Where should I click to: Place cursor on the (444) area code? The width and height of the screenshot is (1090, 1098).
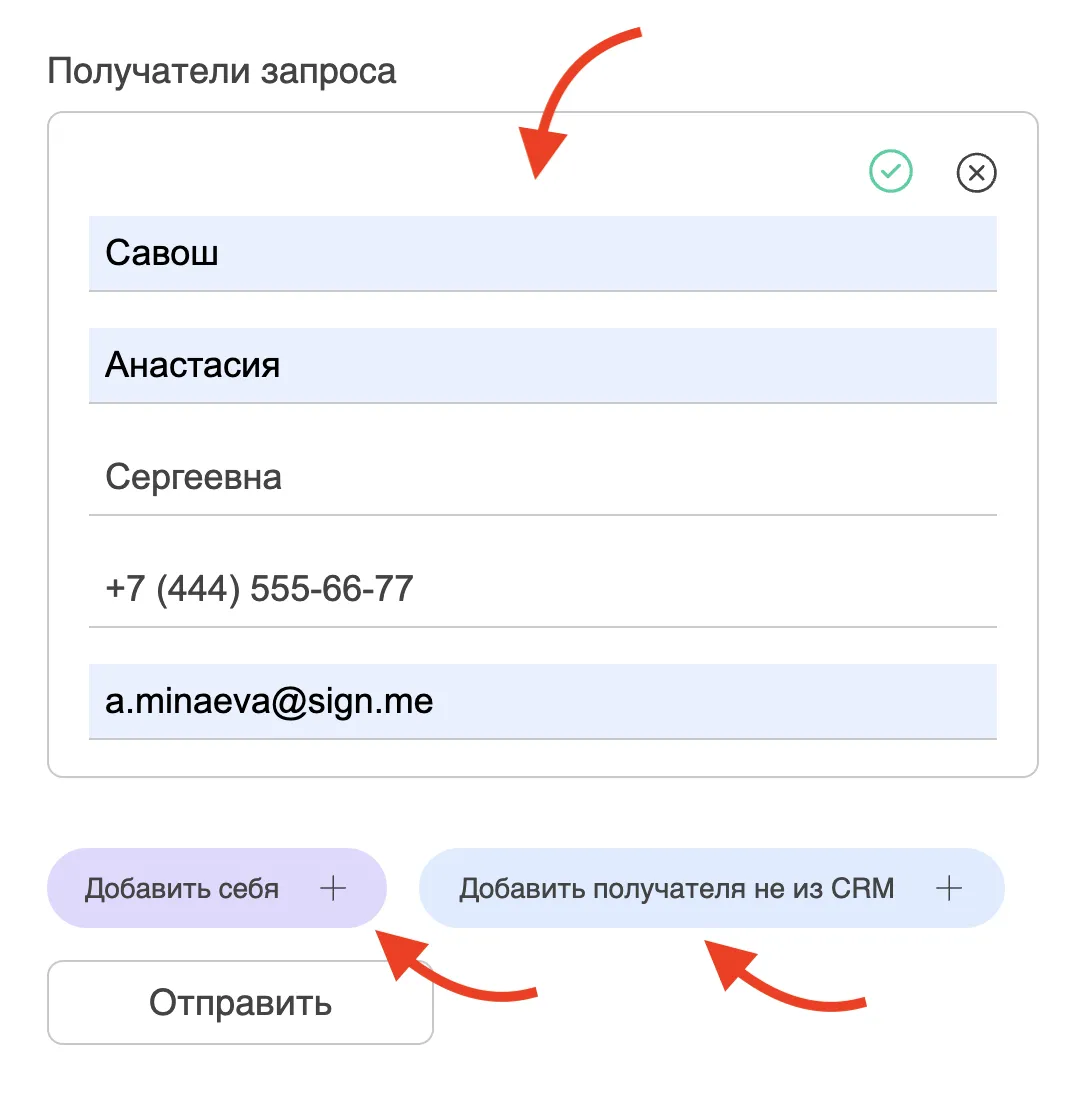198,589
